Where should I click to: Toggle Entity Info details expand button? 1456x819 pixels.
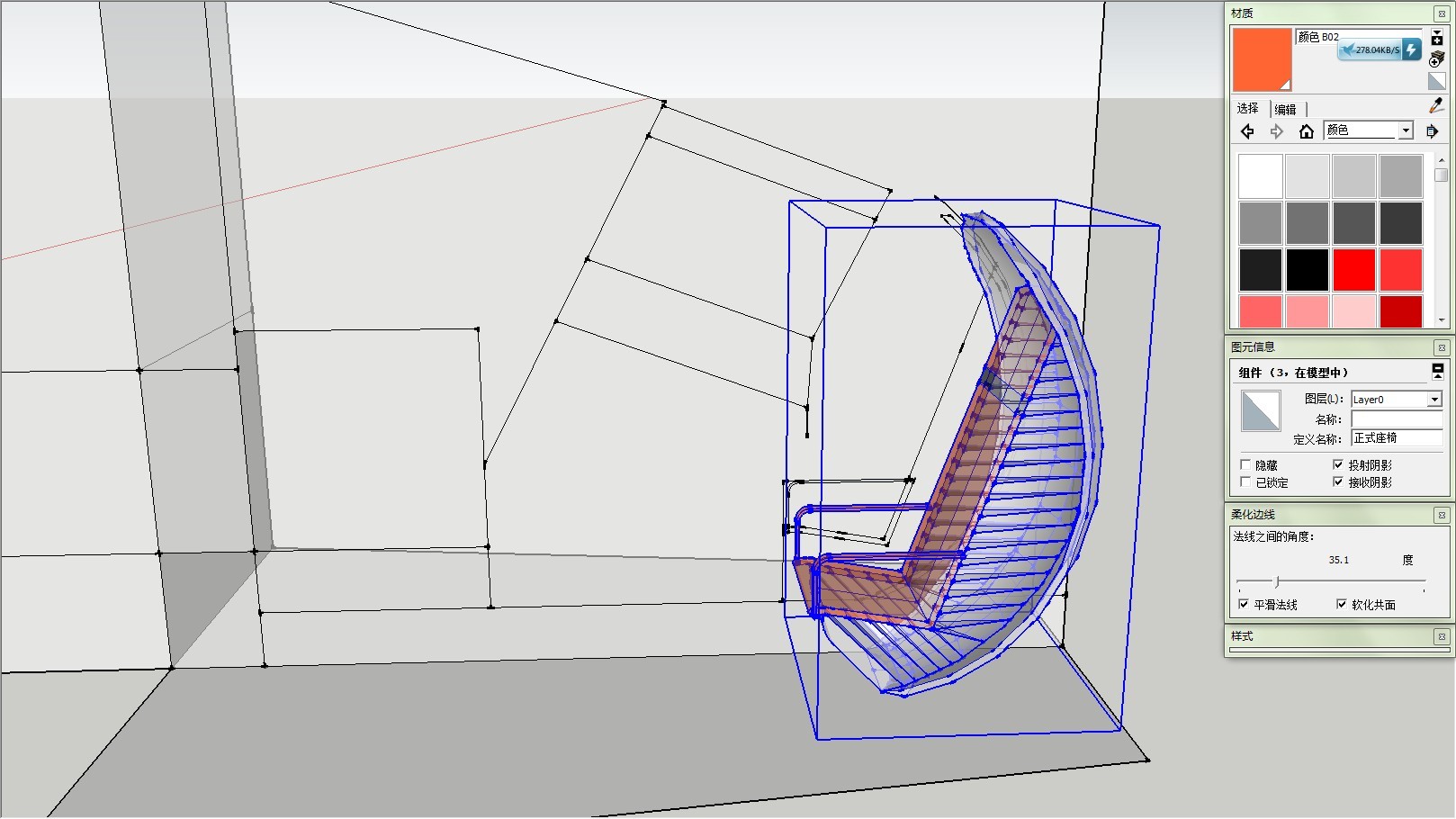1437,371
